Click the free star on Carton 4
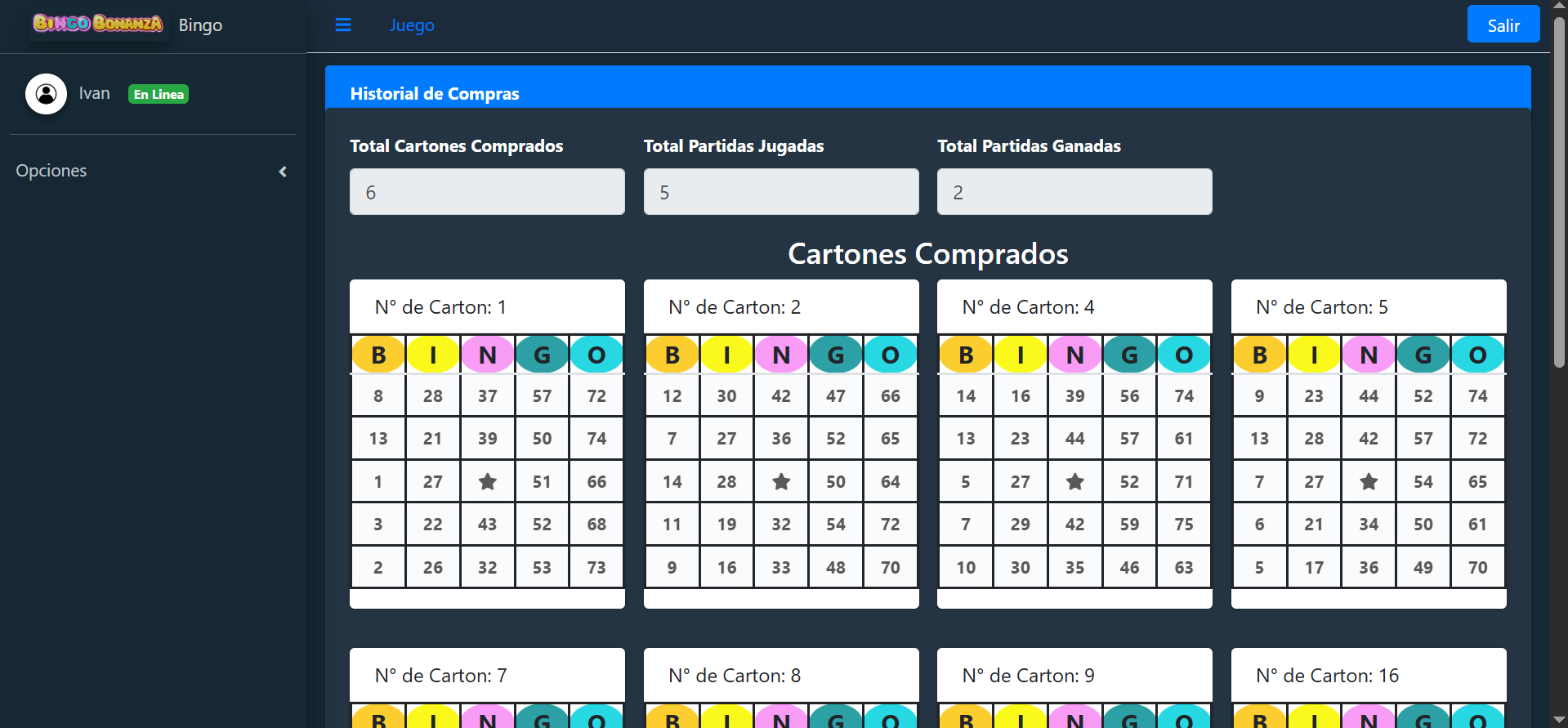Viewport: 1568px width, 728px height. click(x=1074, y=482)
